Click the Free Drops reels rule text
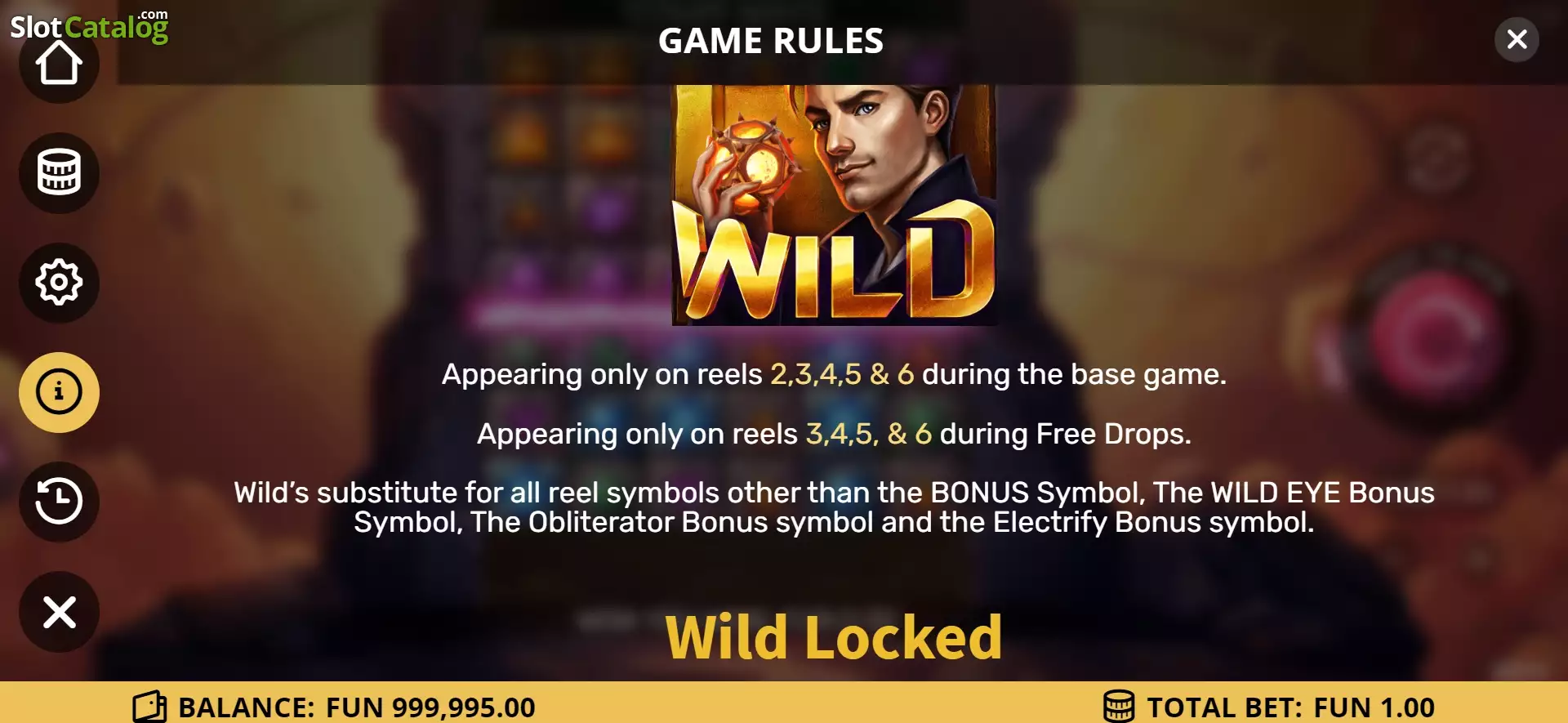Viewport: 1568px width, 723px height. [834, 434]
